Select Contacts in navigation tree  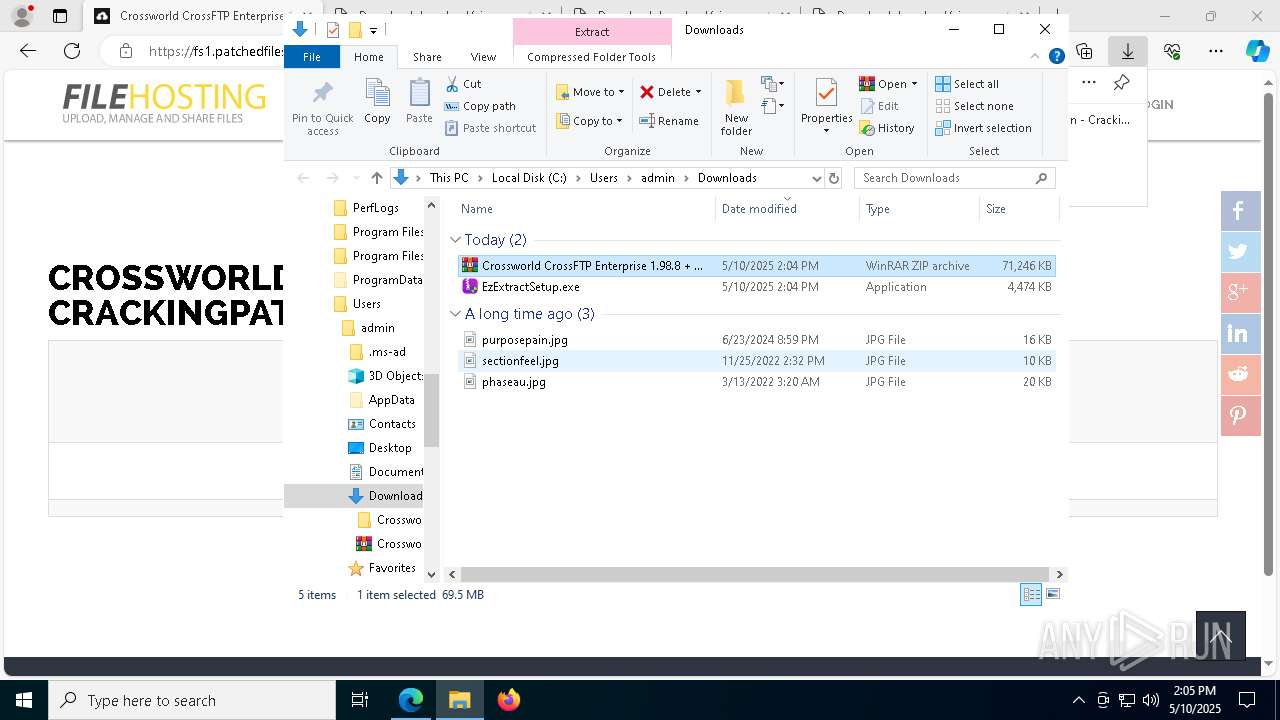point(392,424)
